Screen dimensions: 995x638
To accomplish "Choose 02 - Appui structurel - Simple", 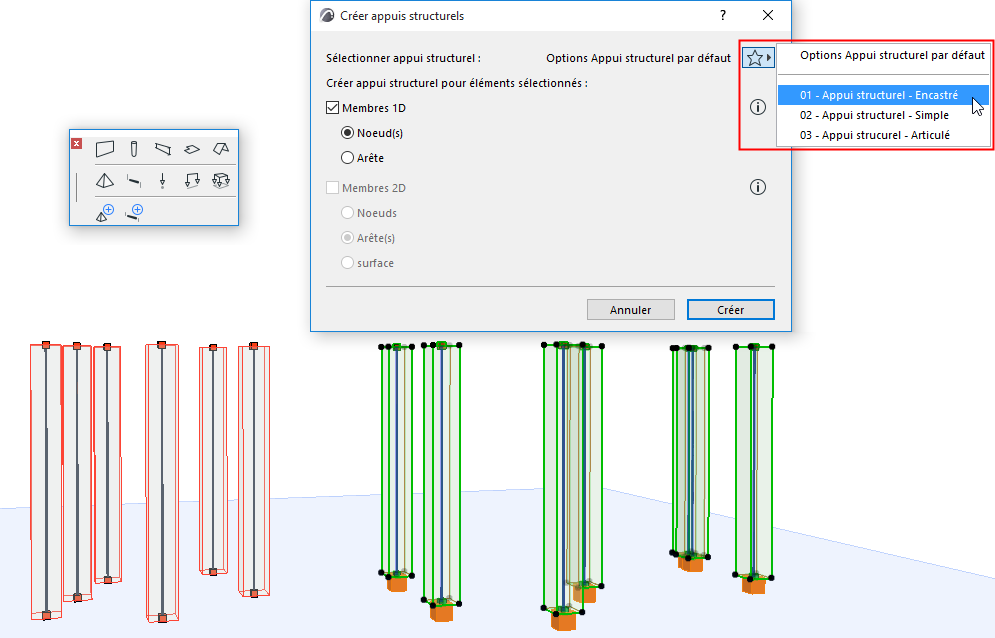I will coord(883,115).
